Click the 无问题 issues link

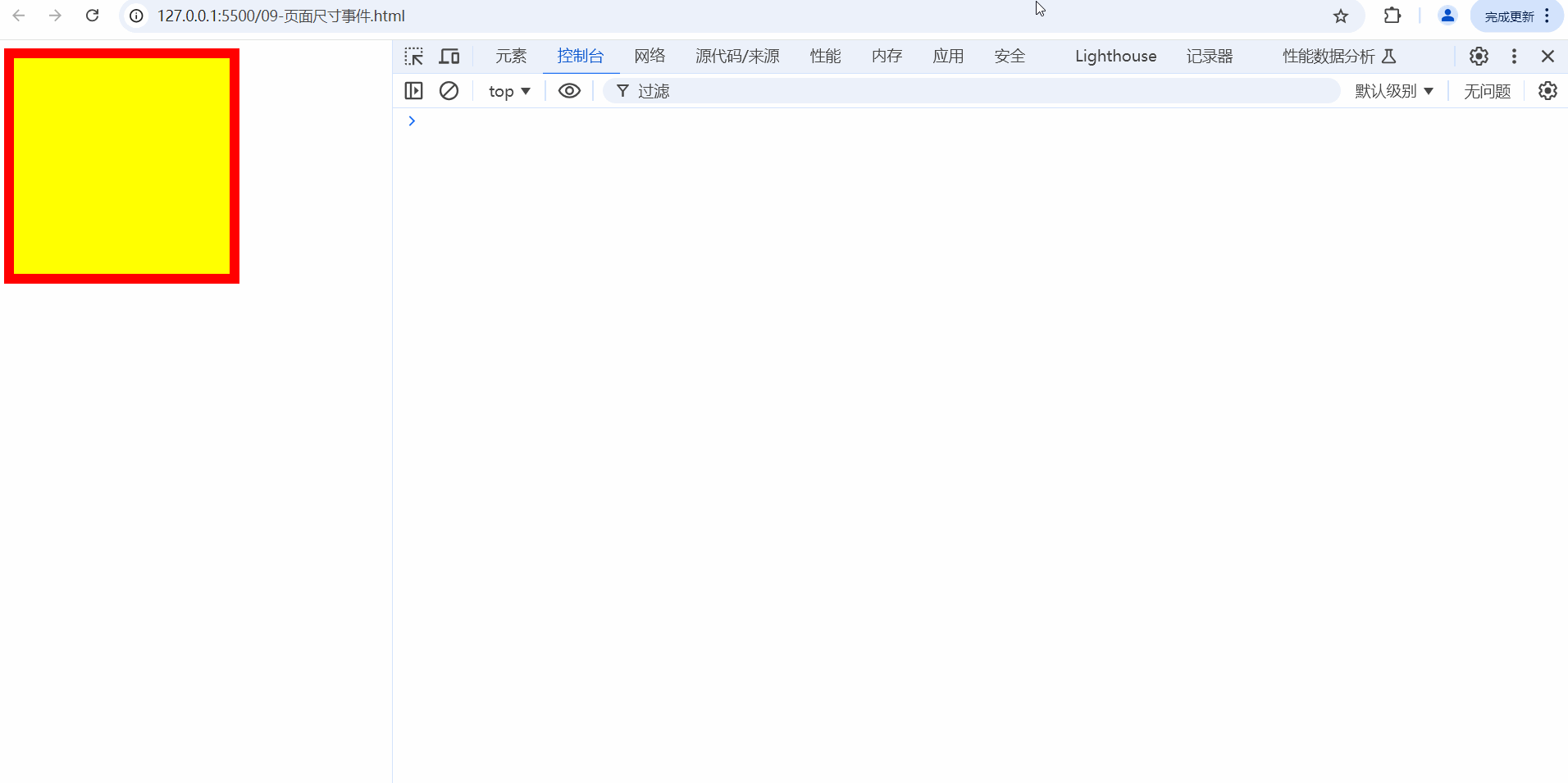(1486, 90)
